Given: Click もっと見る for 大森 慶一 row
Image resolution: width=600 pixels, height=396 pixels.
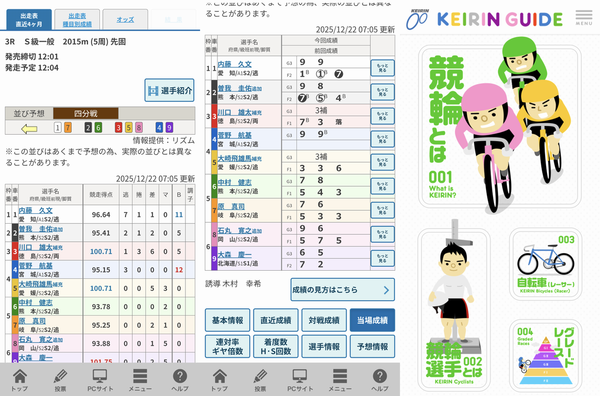Looking at the screenshot, I should (382, 258).
